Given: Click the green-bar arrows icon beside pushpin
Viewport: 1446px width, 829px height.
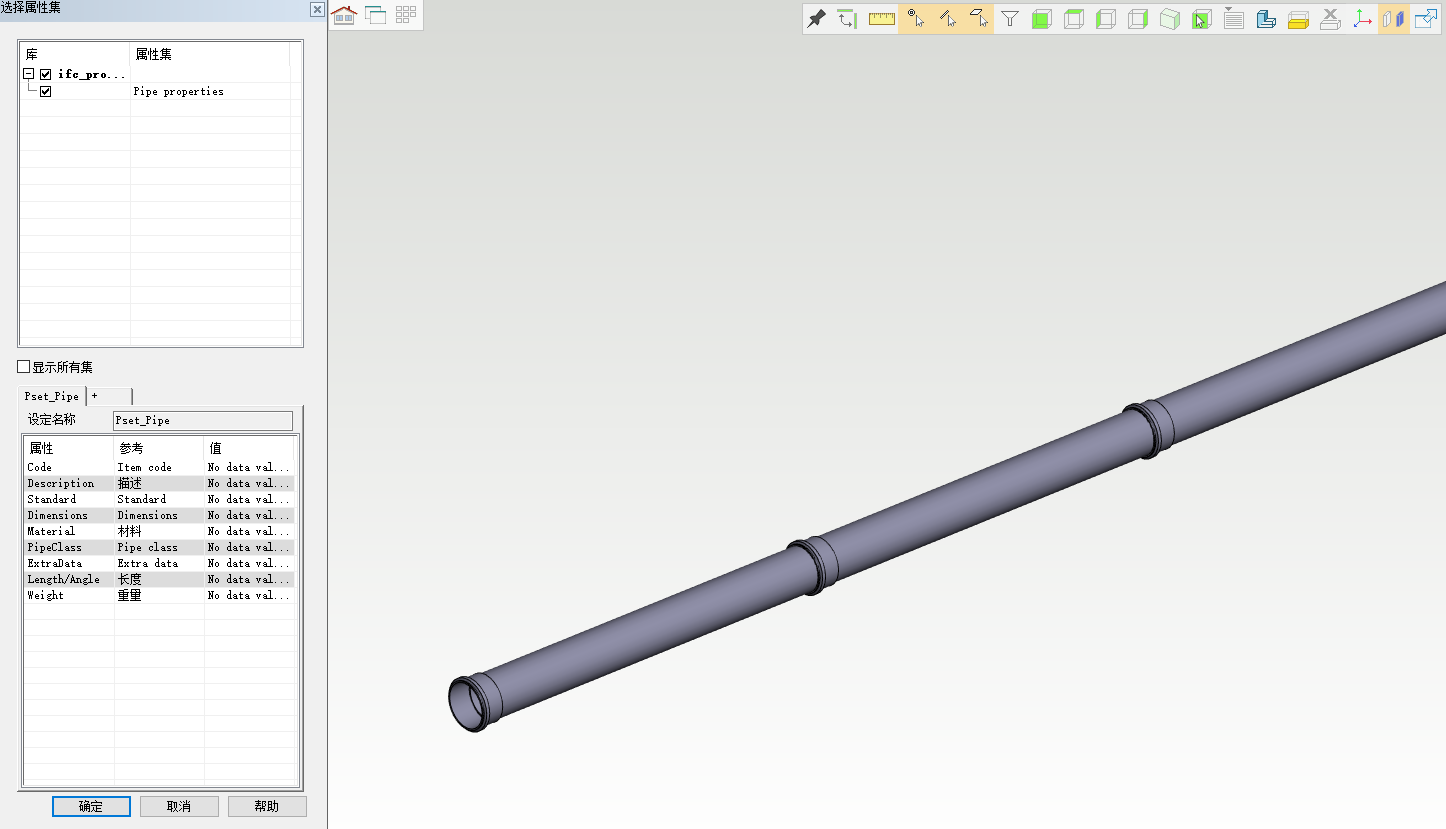Looking at the screenshot, I should click(x=848, y=19).
